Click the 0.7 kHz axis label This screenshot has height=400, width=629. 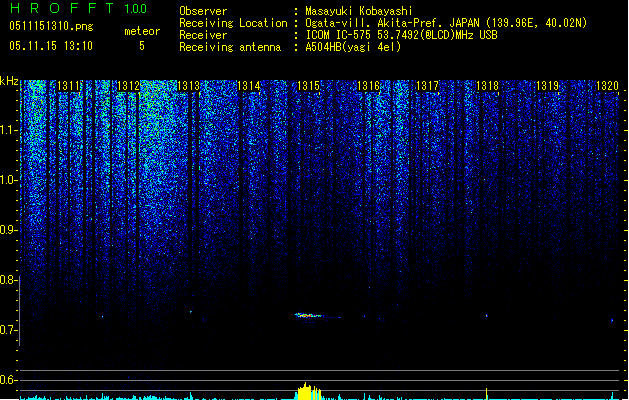click(9, 330)
